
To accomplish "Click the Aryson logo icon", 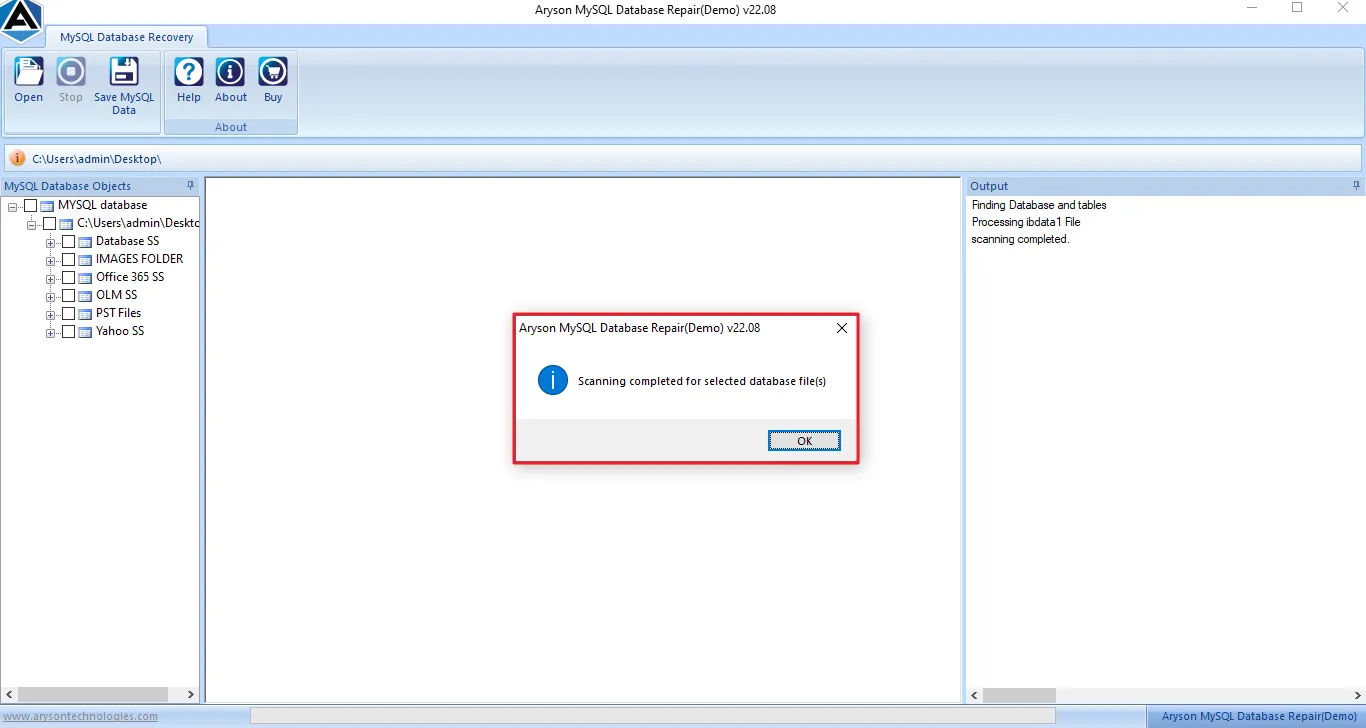I will [21, 20].
